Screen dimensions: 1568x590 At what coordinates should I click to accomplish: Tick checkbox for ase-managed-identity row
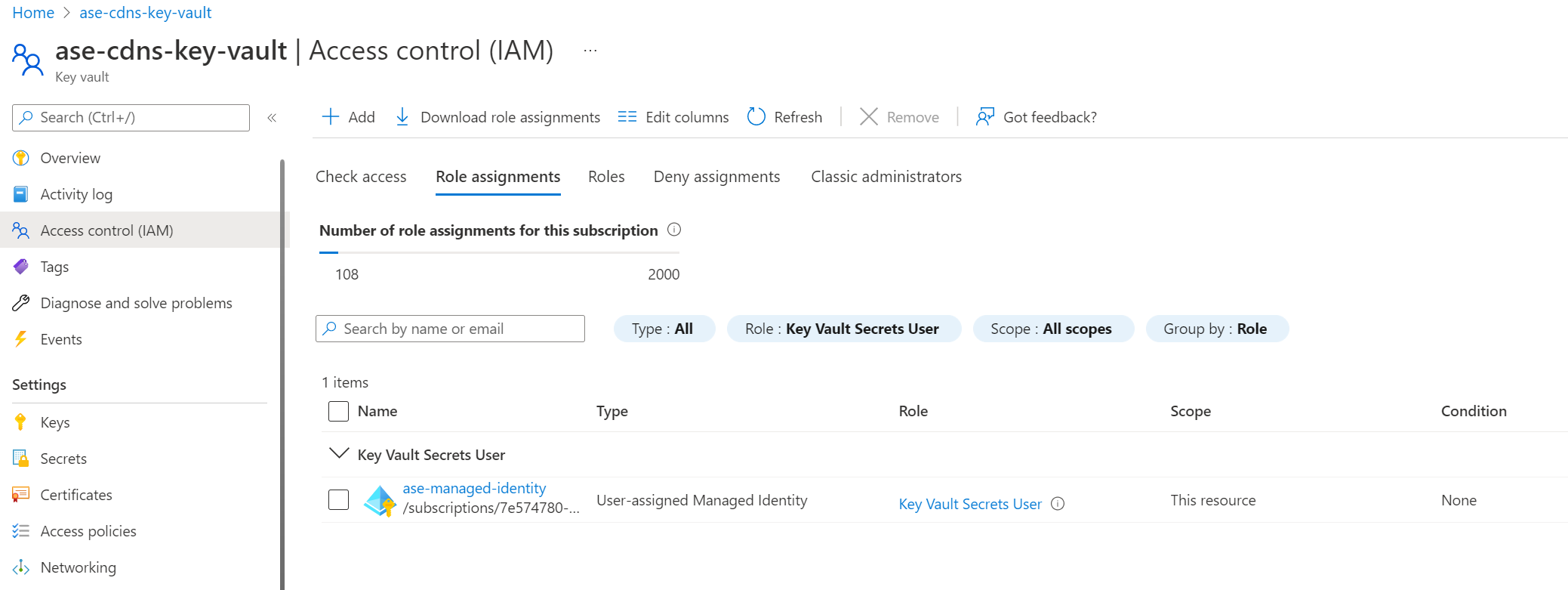[338, 500]
